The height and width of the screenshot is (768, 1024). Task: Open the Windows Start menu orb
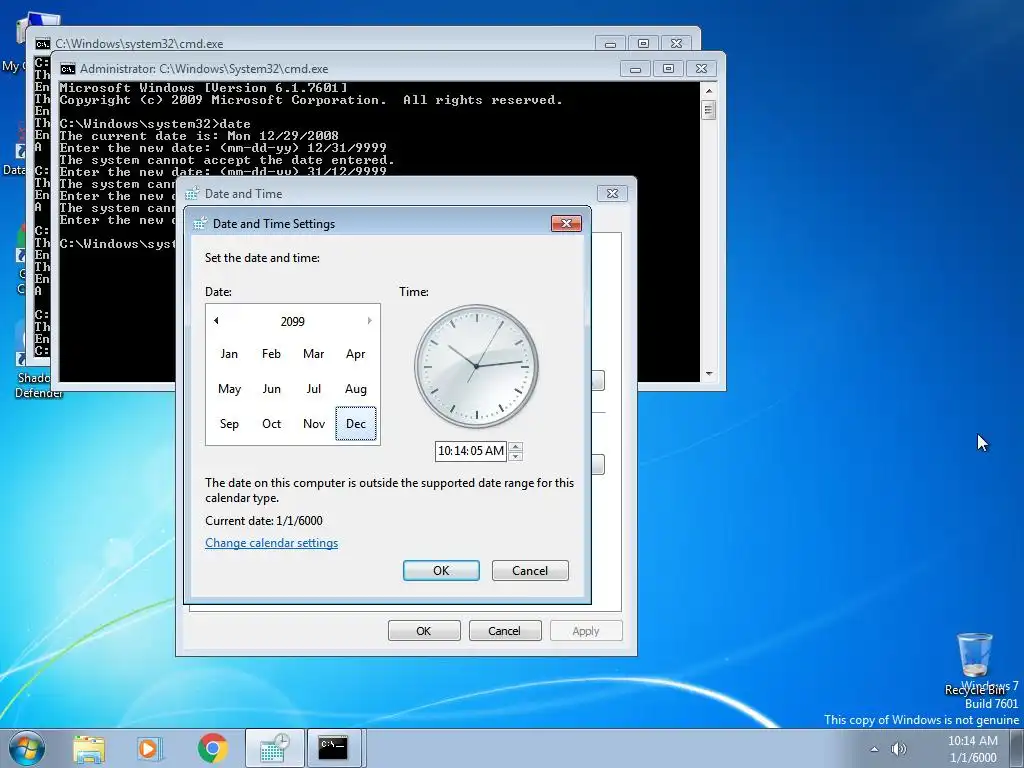click(x=26, y=748)
